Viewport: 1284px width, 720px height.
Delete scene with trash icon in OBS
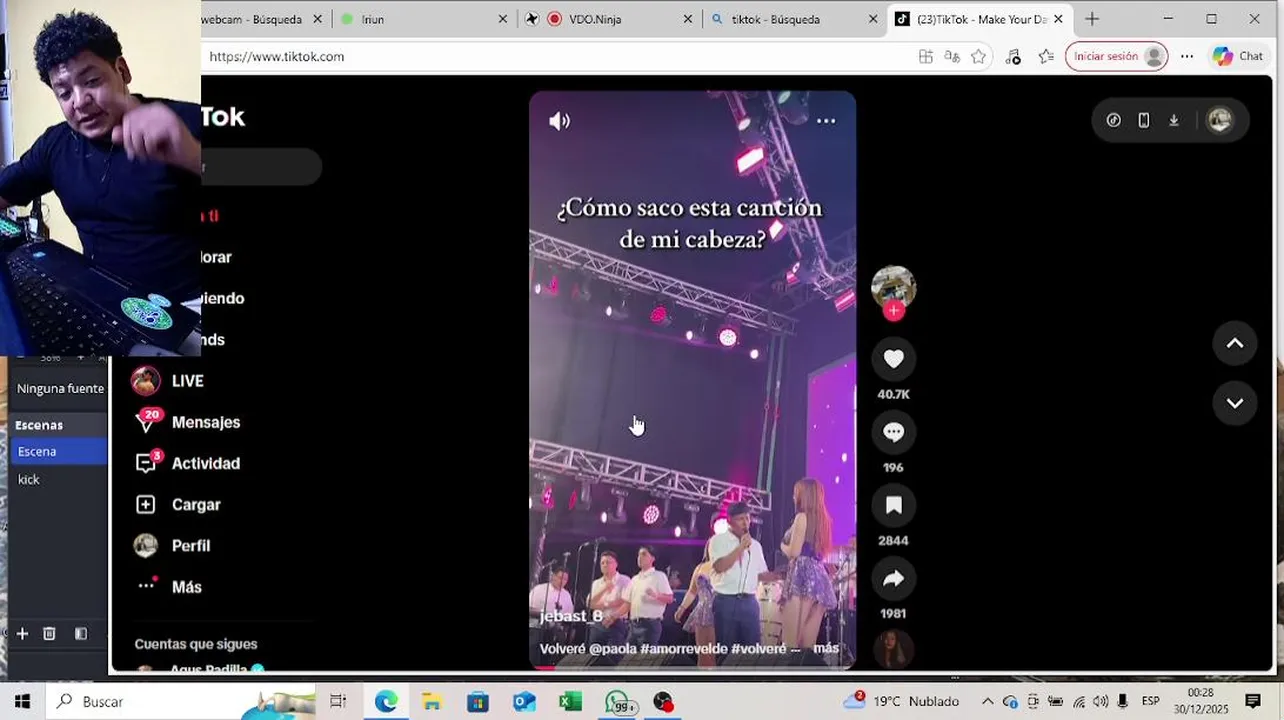[x=49, y=634]
